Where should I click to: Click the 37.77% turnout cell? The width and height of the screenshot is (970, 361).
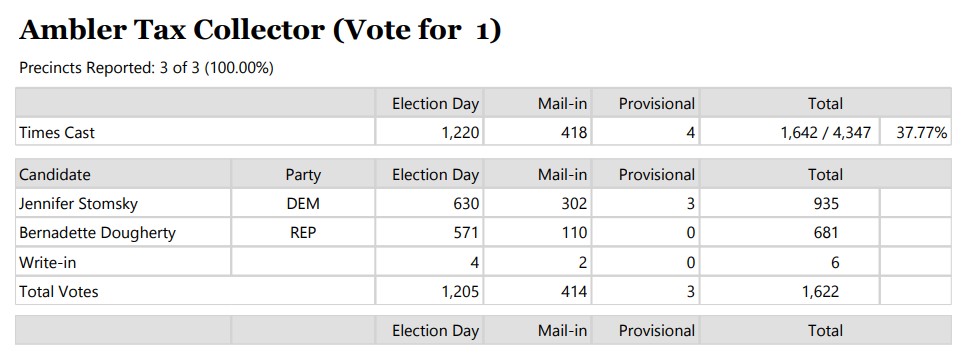pyautogui.click(x=922, y=132)
